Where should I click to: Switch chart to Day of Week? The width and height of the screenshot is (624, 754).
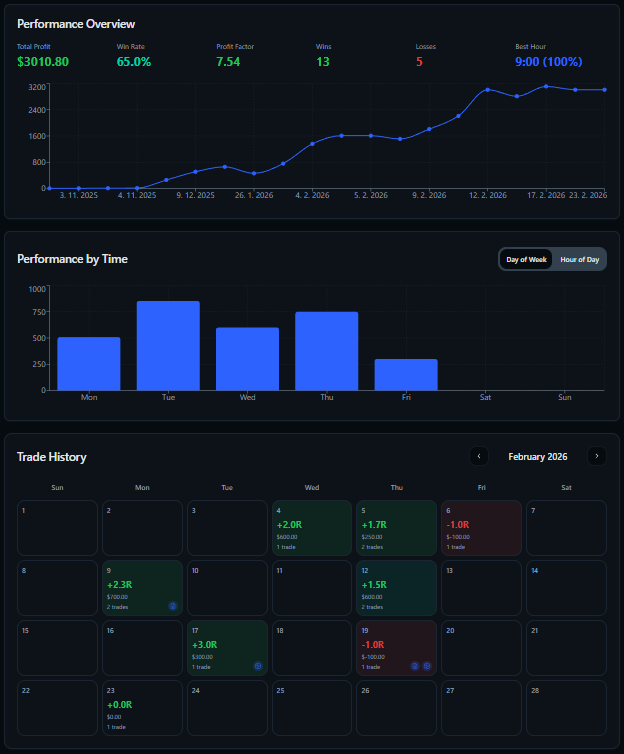pyautogui.click(x=526, y=260)
